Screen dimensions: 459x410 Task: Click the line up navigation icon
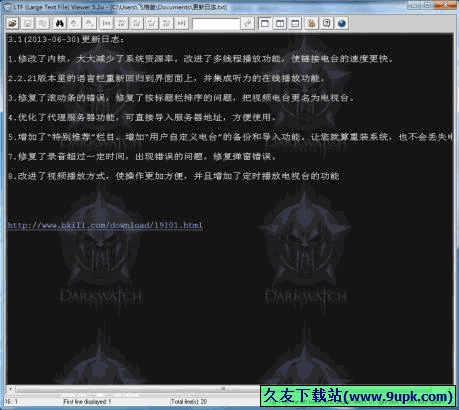click(136, 23)
